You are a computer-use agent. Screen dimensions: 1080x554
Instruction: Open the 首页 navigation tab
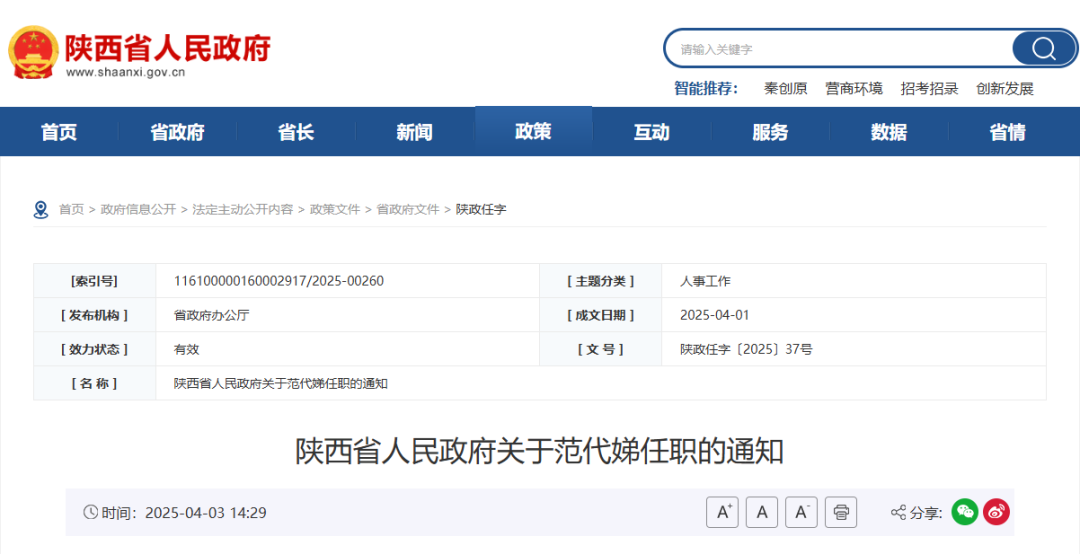(59, 132)
